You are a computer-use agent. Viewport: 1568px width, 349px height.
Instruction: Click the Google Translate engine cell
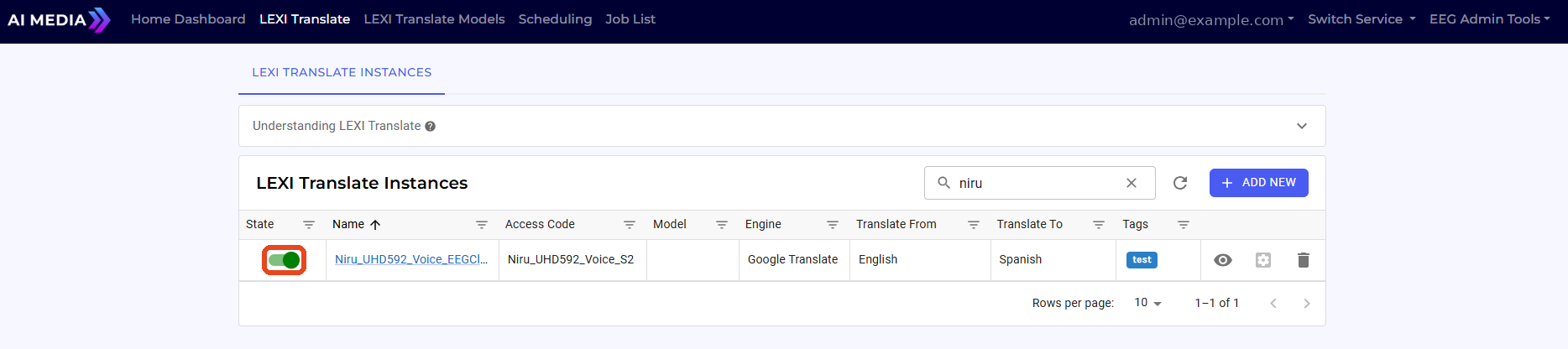(x=792, y=259)
